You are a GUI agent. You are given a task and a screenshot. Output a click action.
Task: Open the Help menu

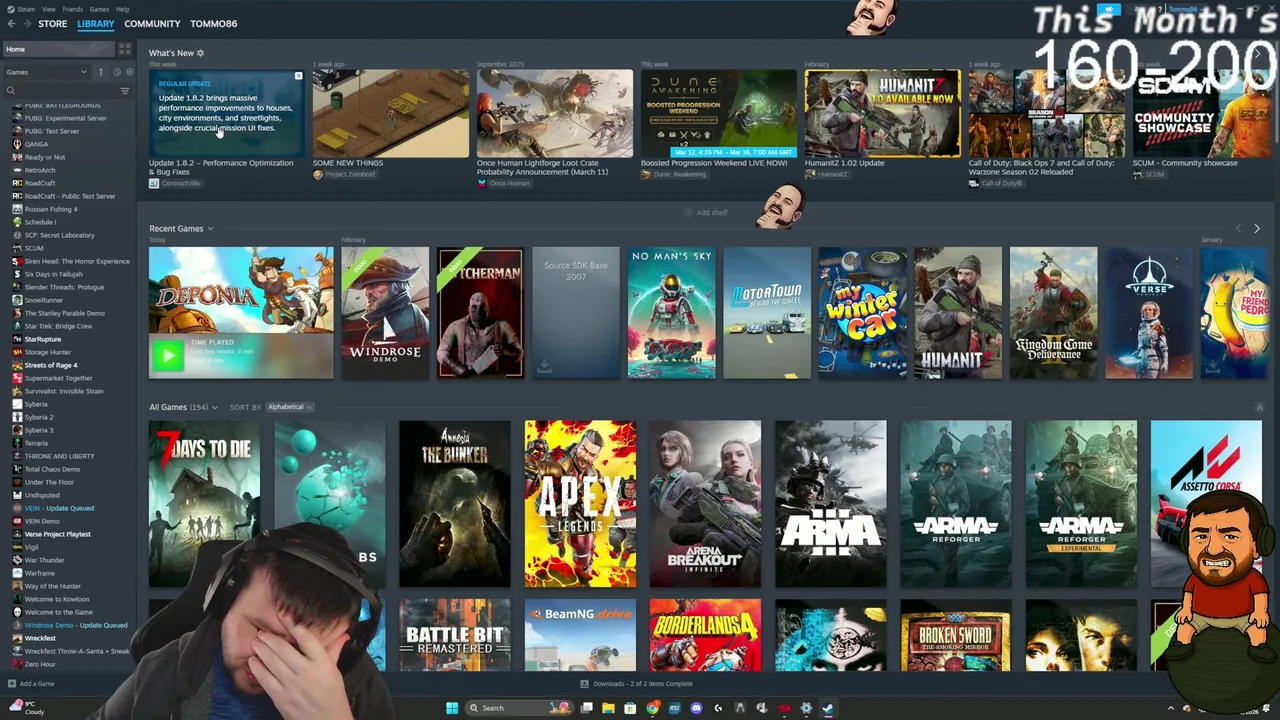pyautogui.click(x=122, y=9)
